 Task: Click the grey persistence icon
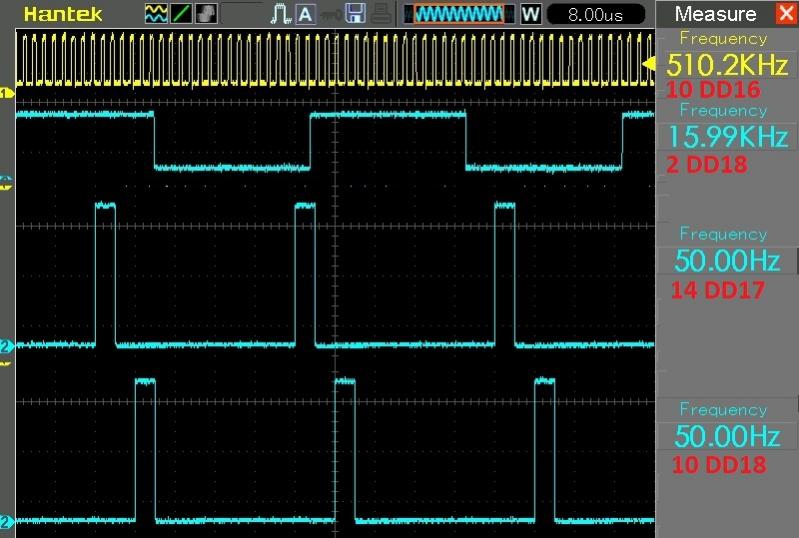[206, 14]
